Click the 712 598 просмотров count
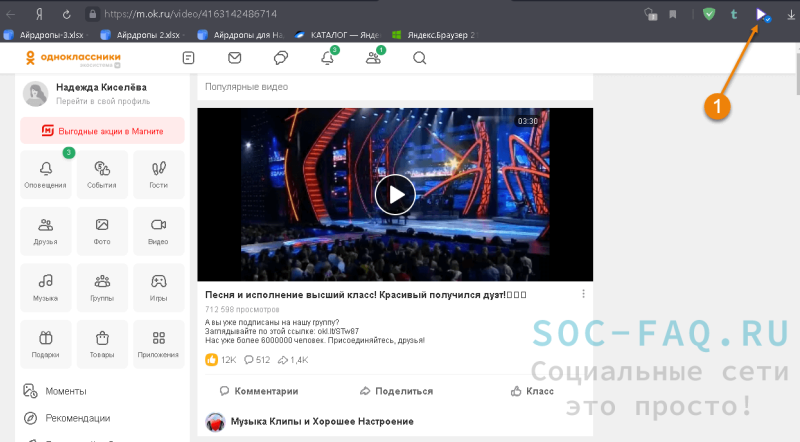The image size is (800, 442). click(242, 309)
